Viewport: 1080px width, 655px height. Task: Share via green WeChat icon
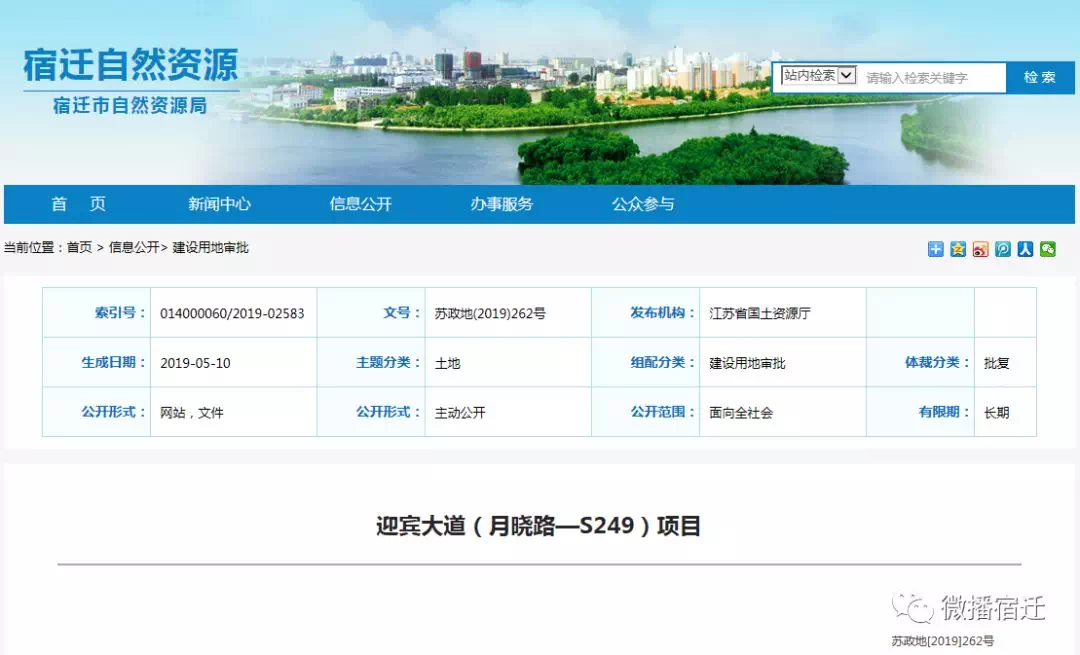click(1047, 249)
